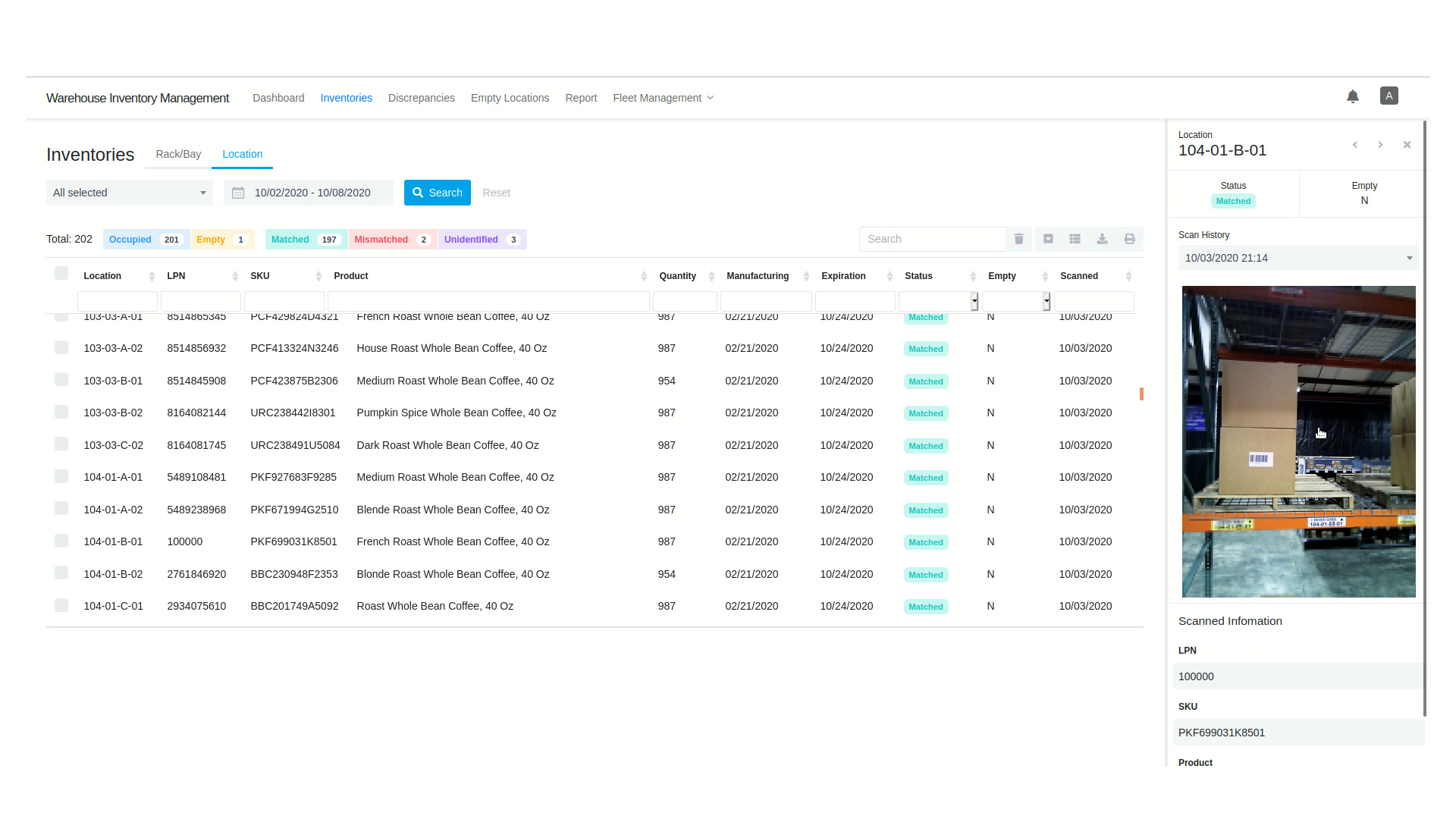The height and width of the screenshot is (819, 1456).
Task: Click the print table icon
Action: pyautogui.click(x=1129, y=239)
